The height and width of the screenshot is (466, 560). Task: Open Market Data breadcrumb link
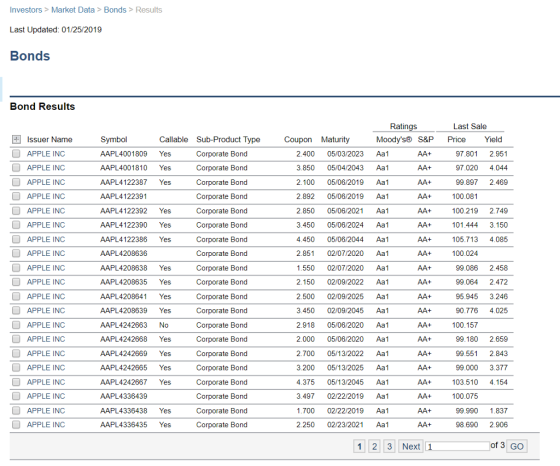pos(73,10)
